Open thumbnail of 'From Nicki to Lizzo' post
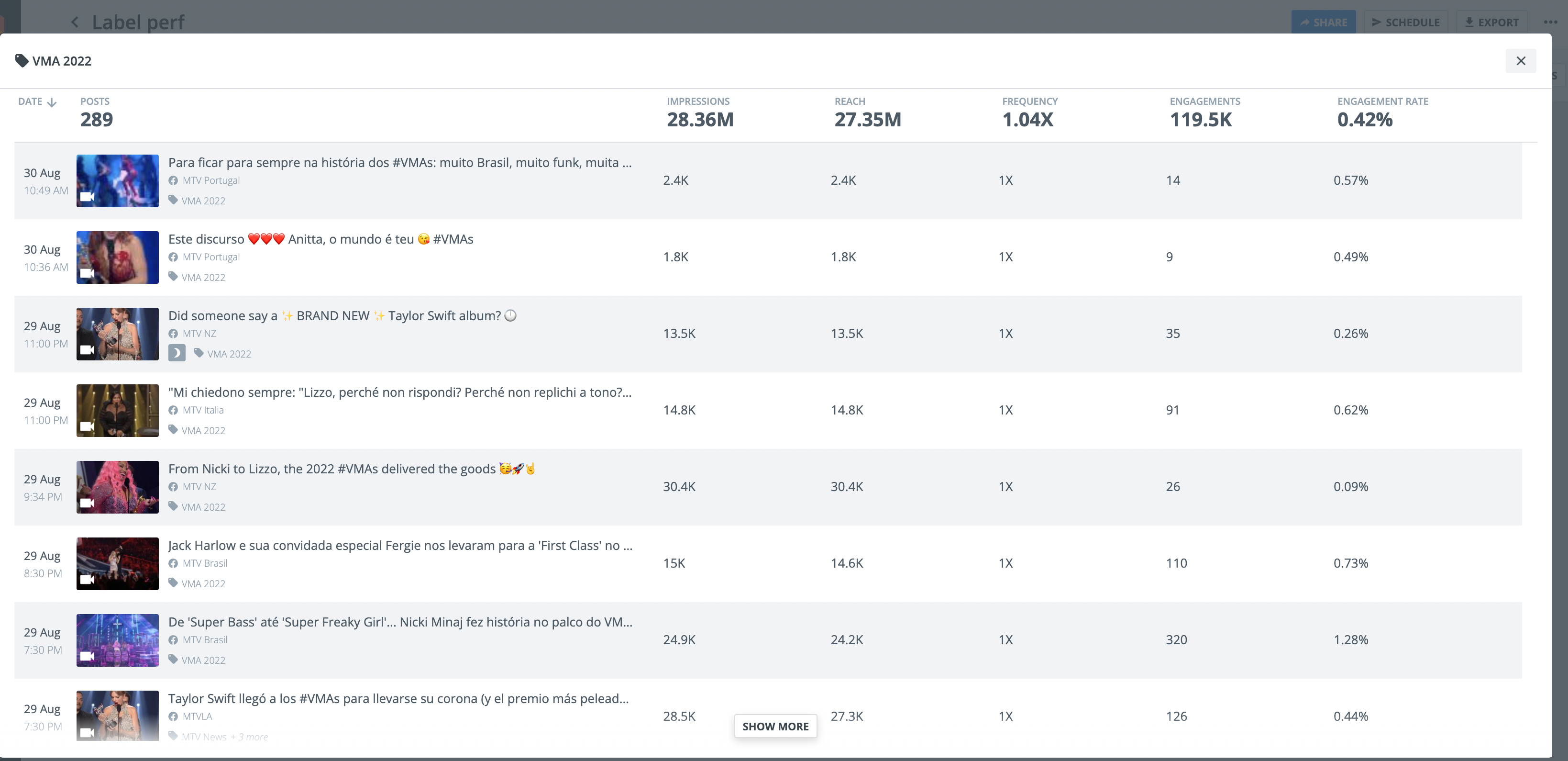The width and height of the screenshot is (1568, 761). click(x=118, y=487)
